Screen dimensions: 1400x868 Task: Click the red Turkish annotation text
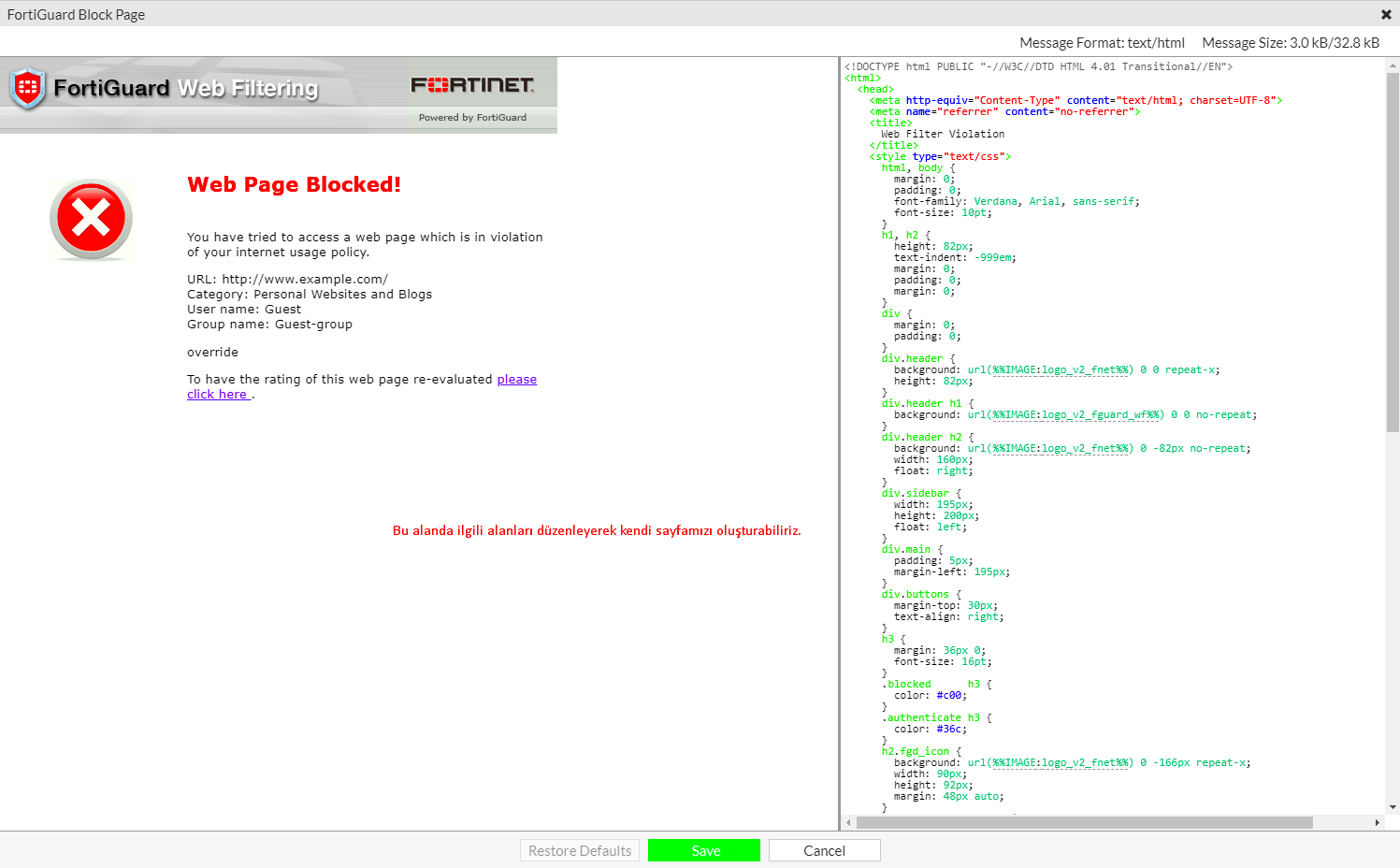(x=597, y=530)
